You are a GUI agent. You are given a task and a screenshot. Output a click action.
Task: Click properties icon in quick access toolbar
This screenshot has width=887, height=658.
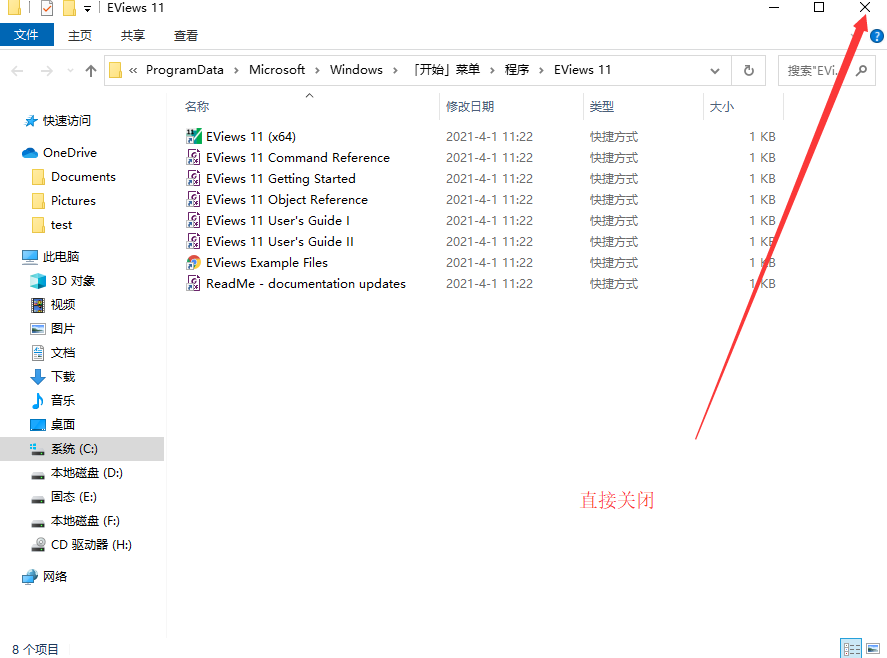coord(47,8)
